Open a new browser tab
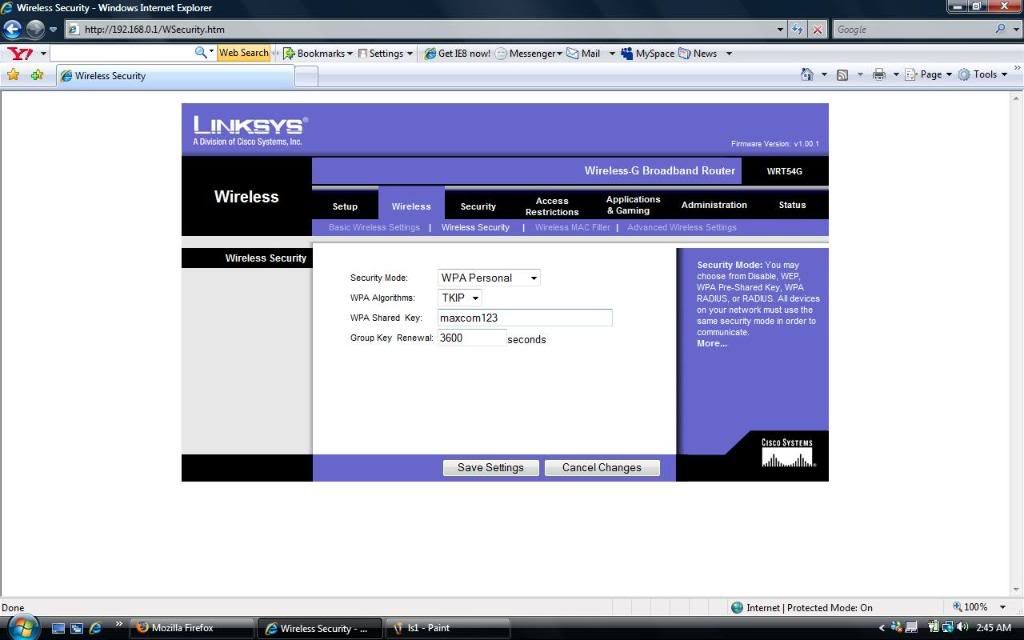The height and width of the screenshot is (640, 1024). (x=306, y=76)
